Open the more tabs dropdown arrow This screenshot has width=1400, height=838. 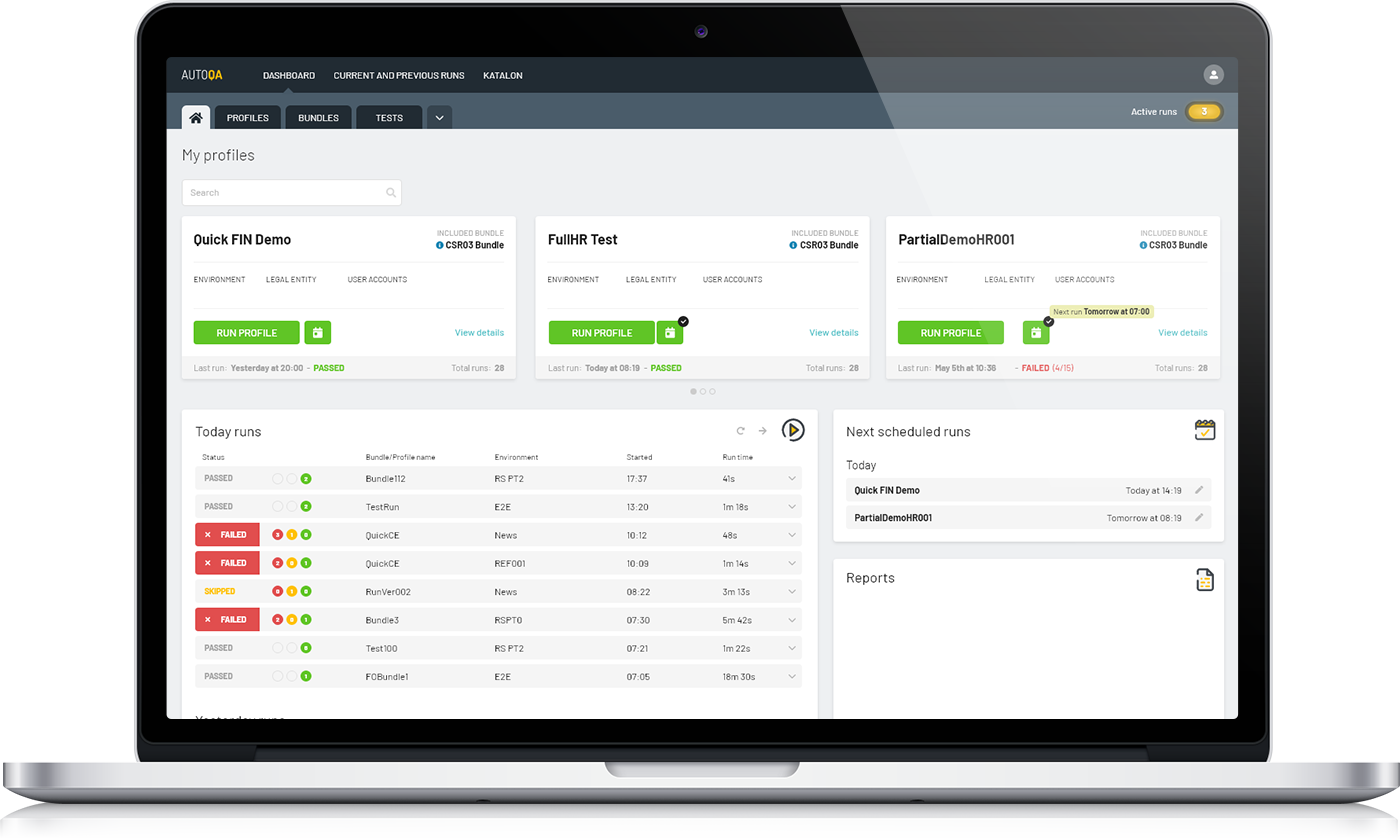pos(439,118)
